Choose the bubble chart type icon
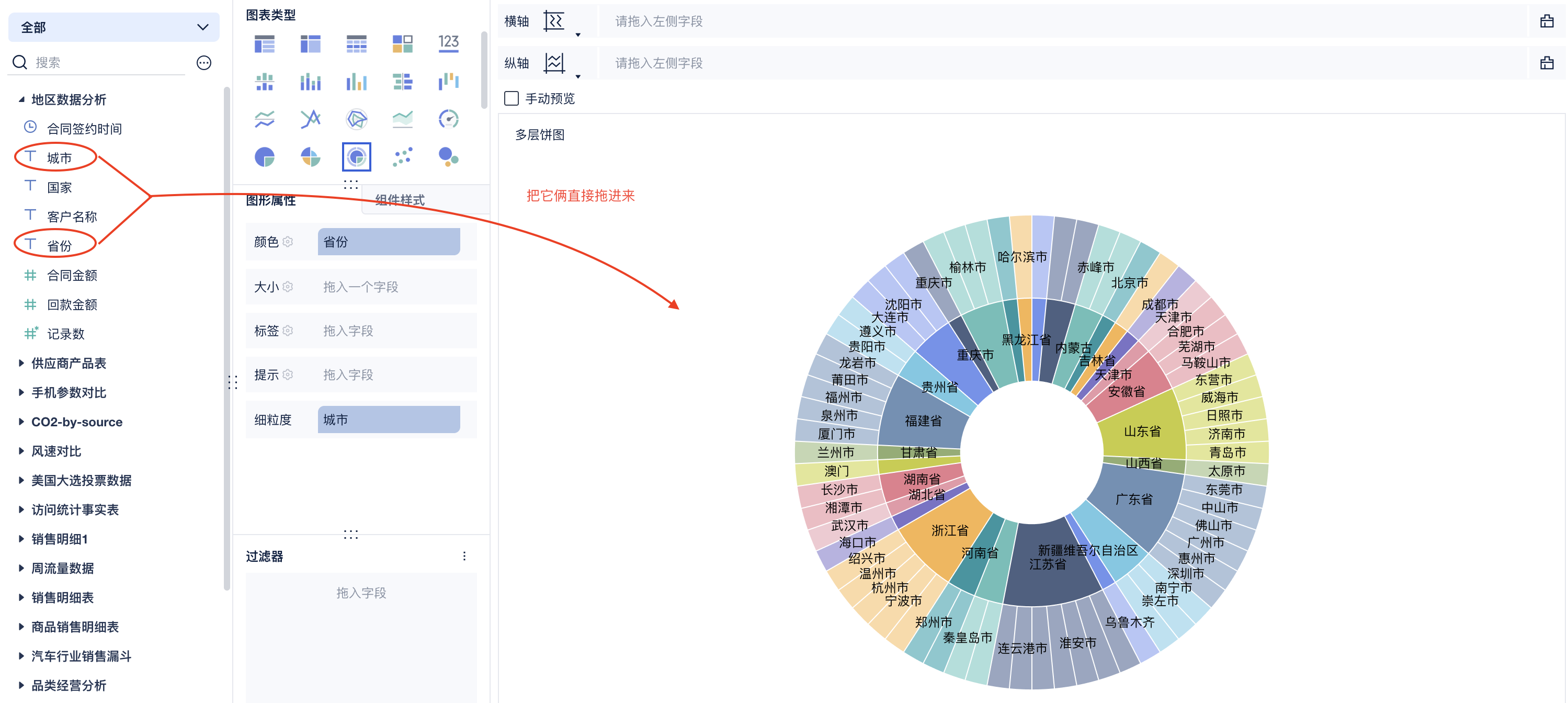The image size is (1568, 703). tap(448, 157)
